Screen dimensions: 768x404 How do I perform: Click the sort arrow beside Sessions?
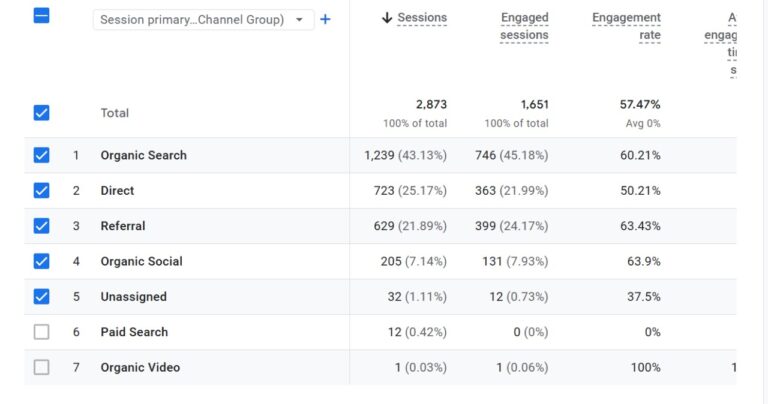tap(387, 18)
